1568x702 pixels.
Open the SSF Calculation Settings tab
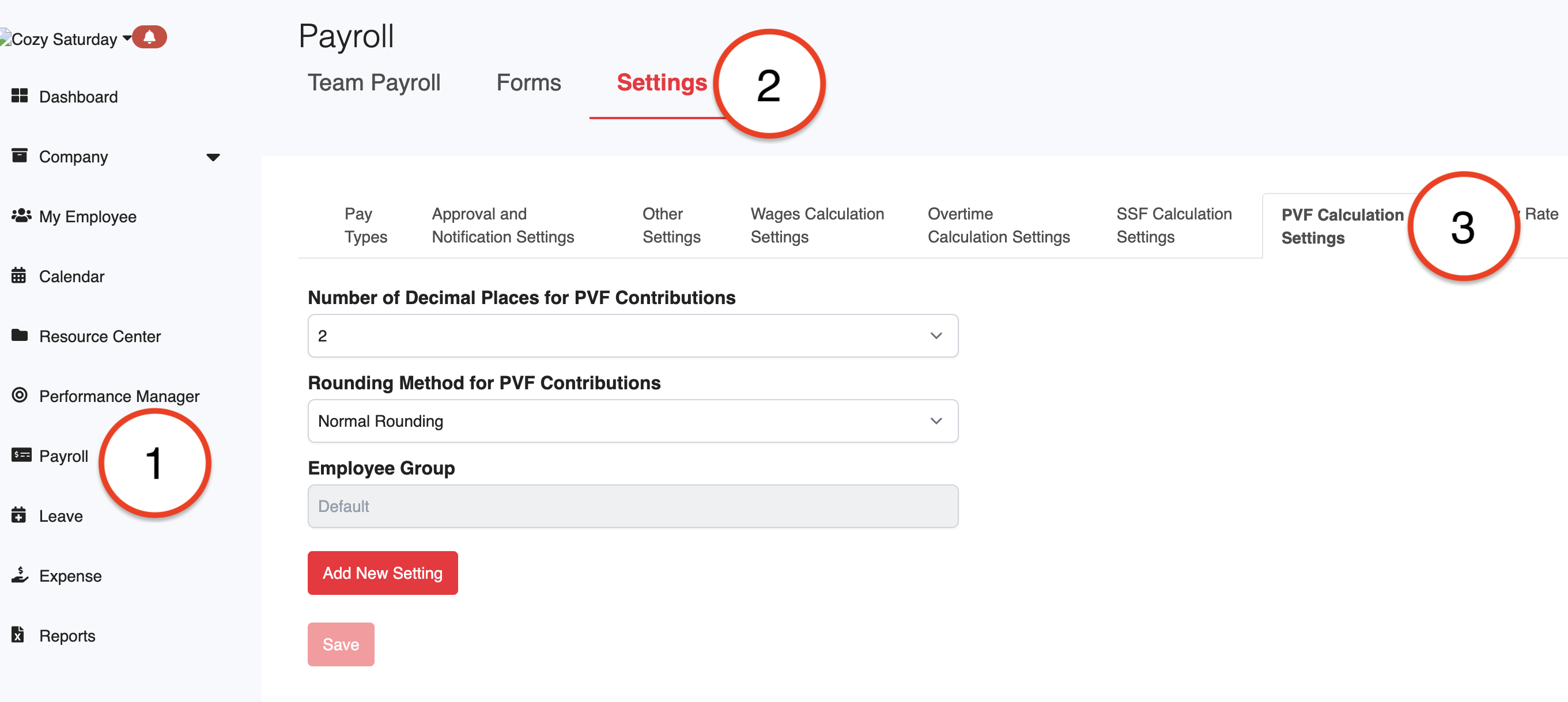[1173, 225]
